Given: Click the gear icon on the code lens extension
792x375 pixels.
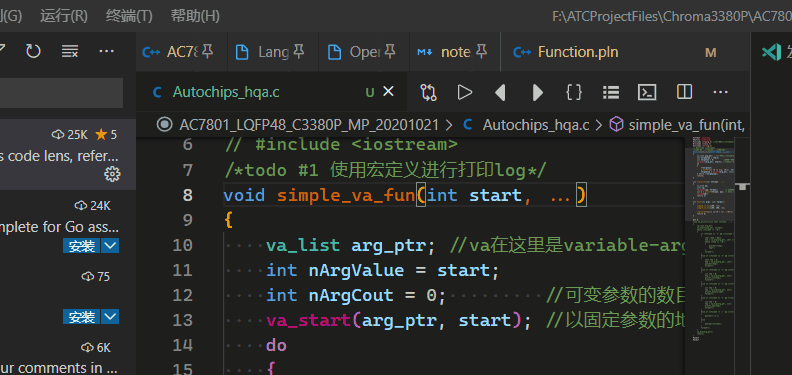Looking at the screenshot, I should (112, 174).
